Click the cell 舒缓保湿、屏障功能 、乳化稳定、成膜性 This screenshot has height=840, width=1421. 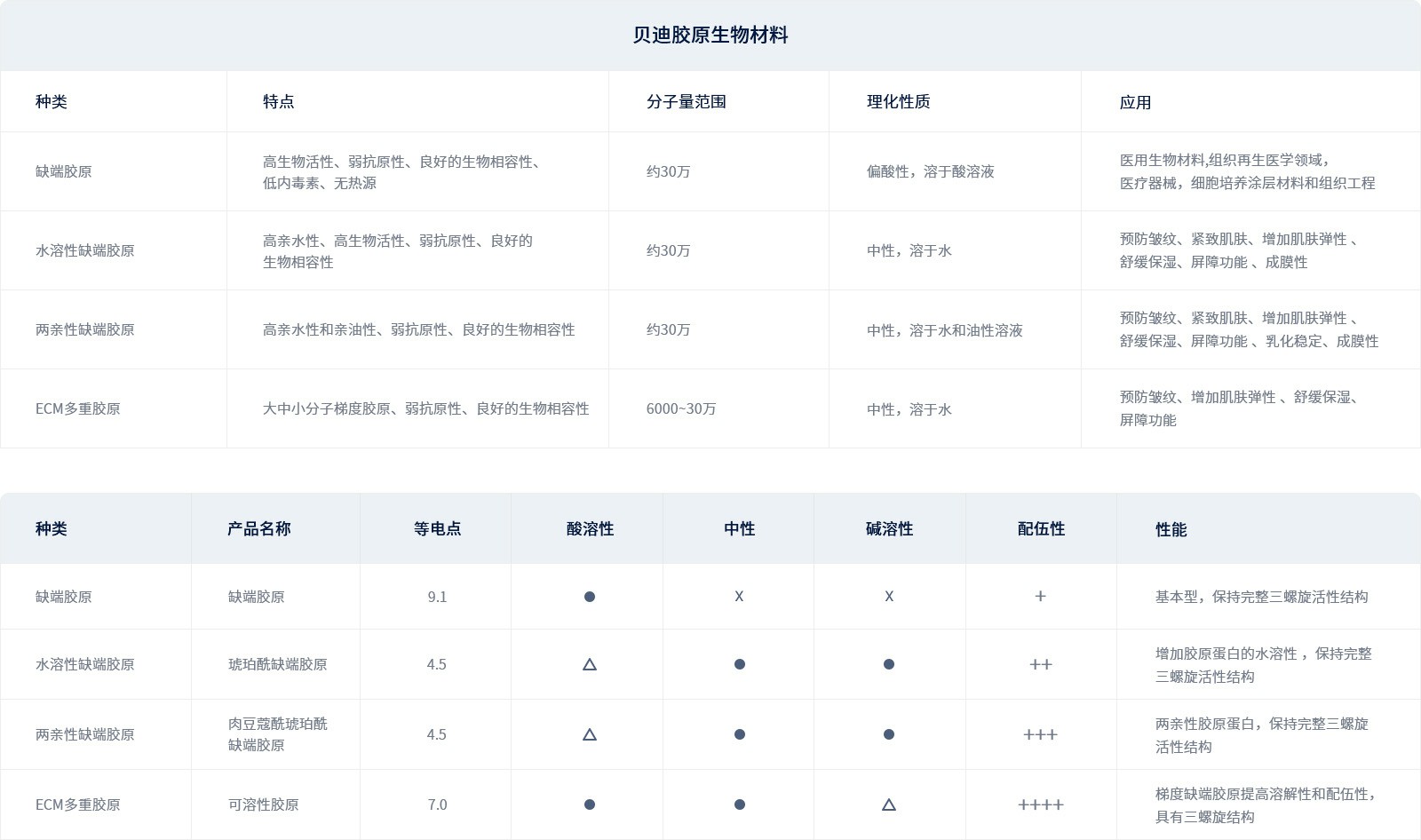click(1249, 341)
